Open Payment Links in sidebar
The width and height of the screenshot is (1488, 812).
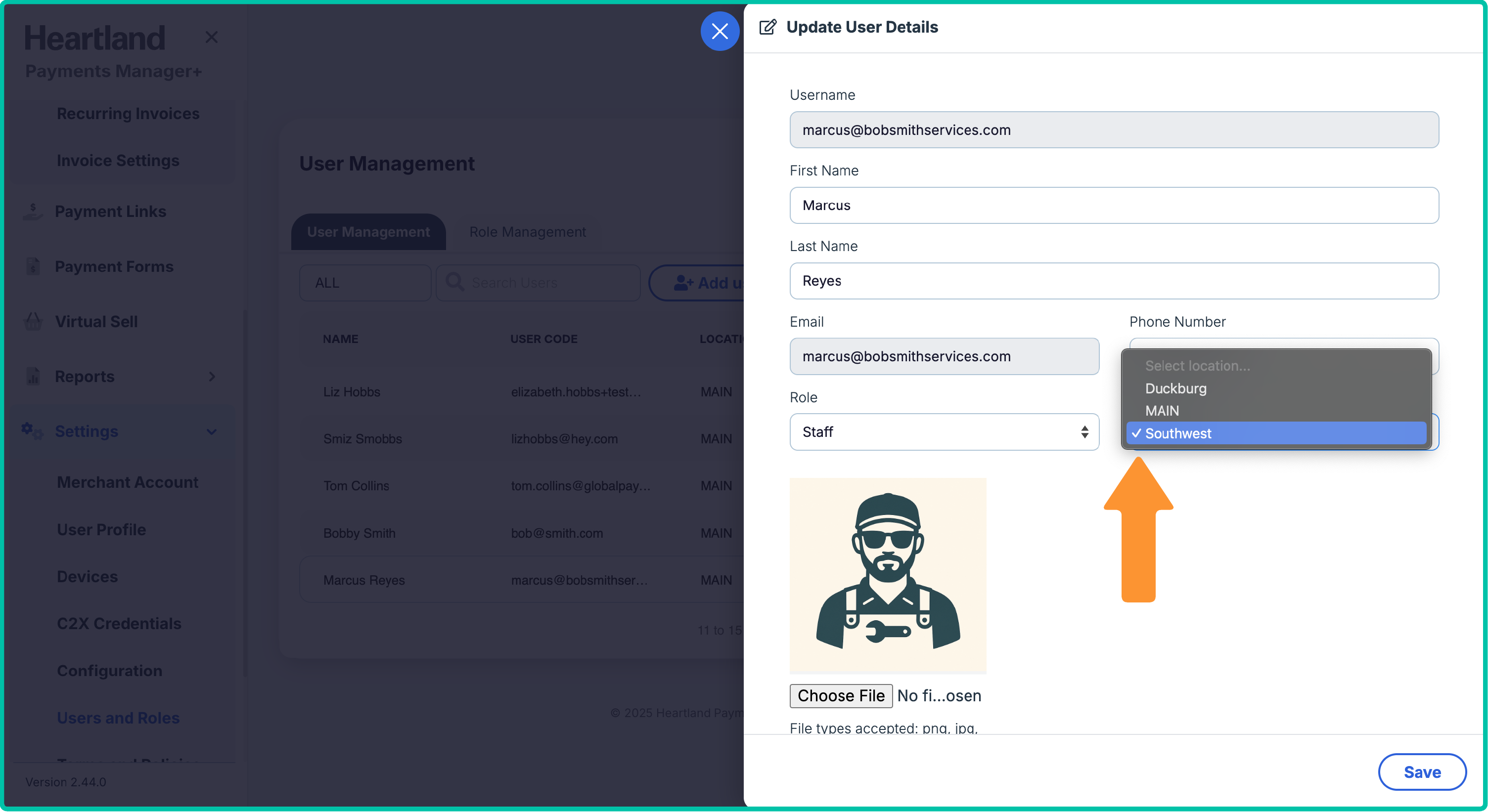tap(110, 211)
